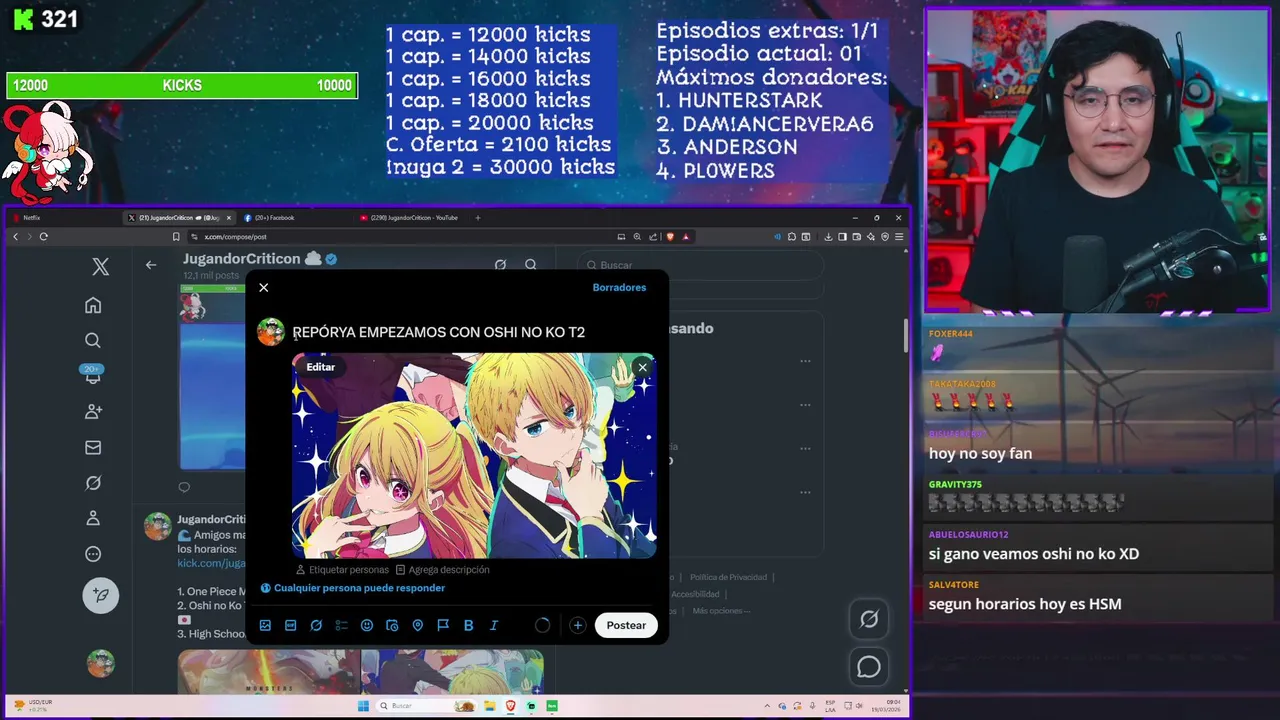Image resolution: width=1280 pixels, height=720 pixels.
Task: Add a GIF to the post
Action: (290, 625)
